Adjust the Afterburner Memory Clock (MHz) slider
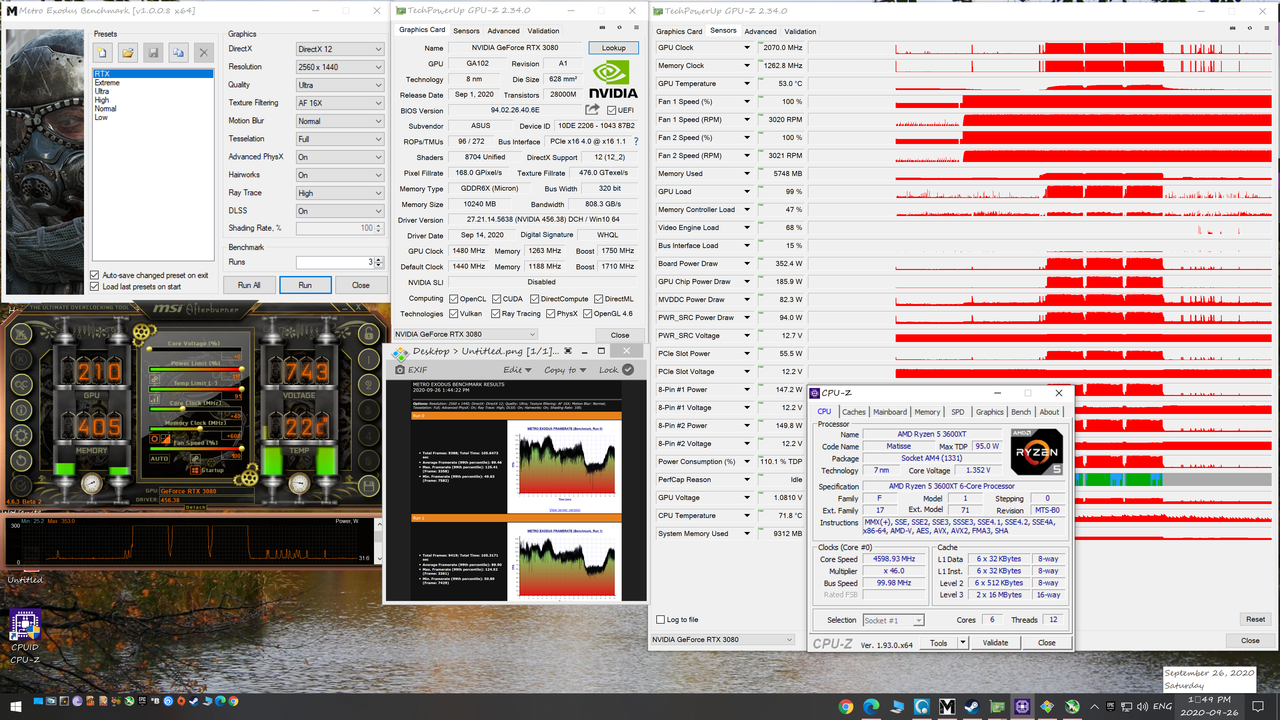Viewport: 1280px width, 720px height. 195,429
